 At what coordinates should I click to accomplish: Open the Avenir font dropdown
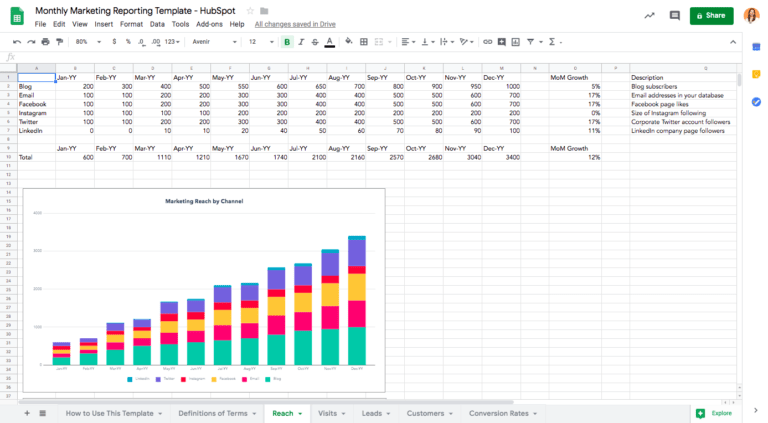(210, 42)
